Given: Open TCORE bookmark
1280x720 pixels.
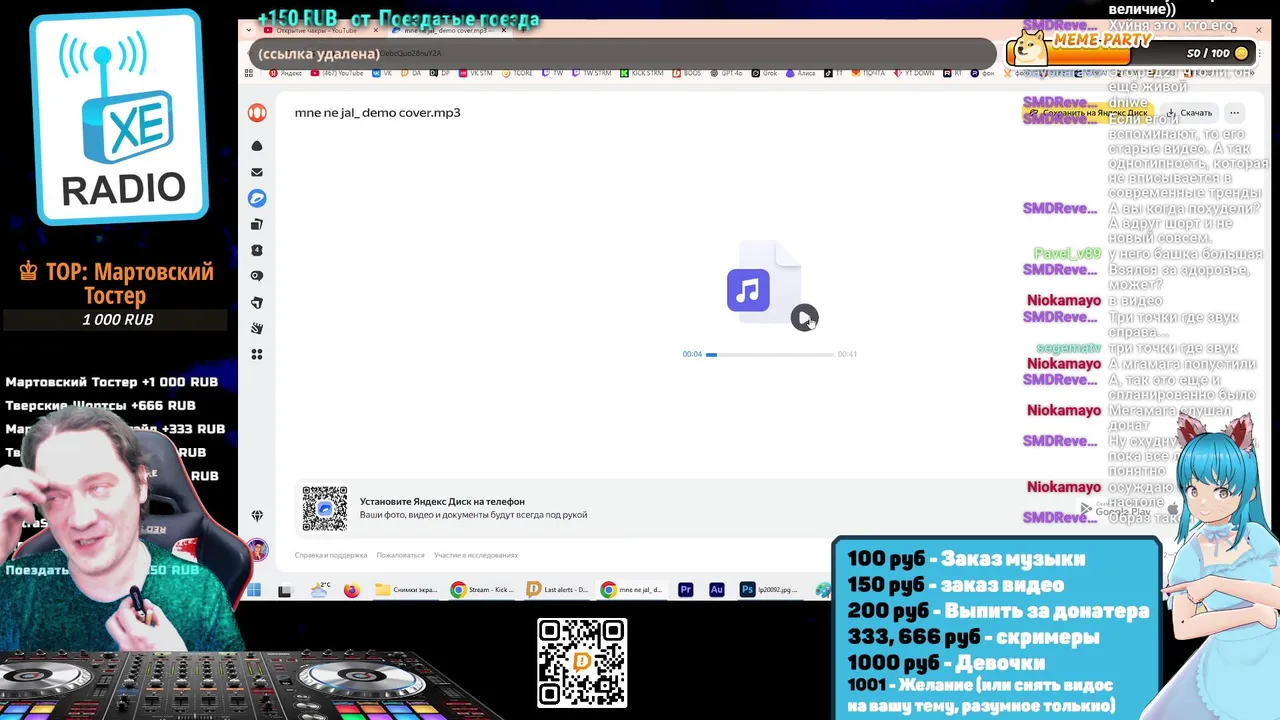Looking at the screenshot, I should pos(517,73).
